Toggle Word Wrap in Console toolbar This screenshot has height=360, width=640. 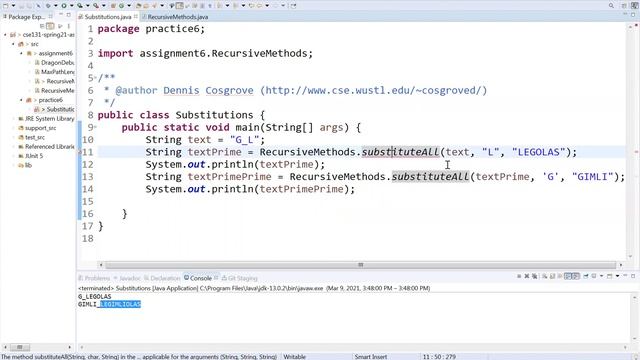tap(560, 276)
